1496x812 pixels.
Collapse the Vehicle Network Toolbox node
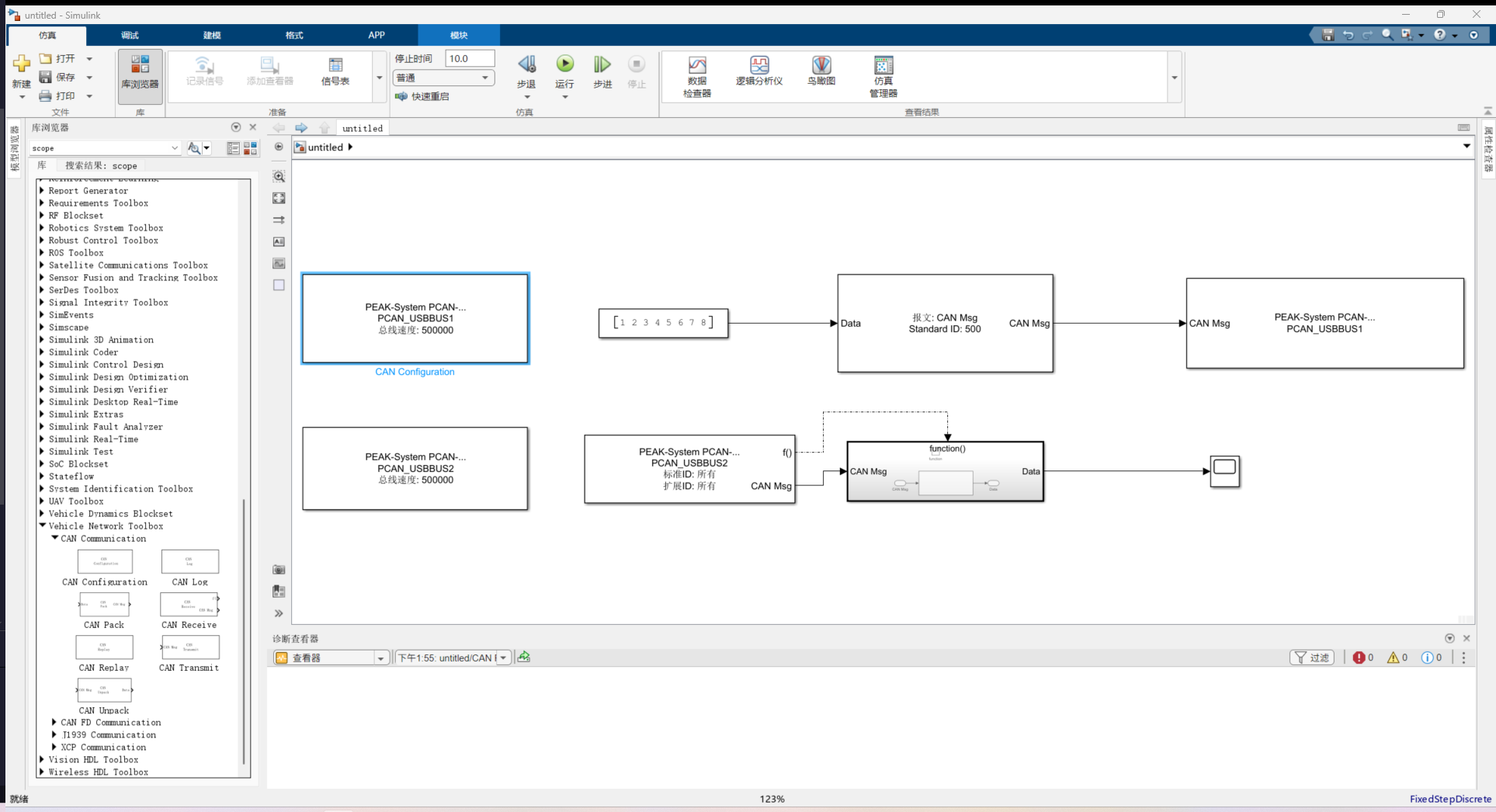(x=43, y=526)
